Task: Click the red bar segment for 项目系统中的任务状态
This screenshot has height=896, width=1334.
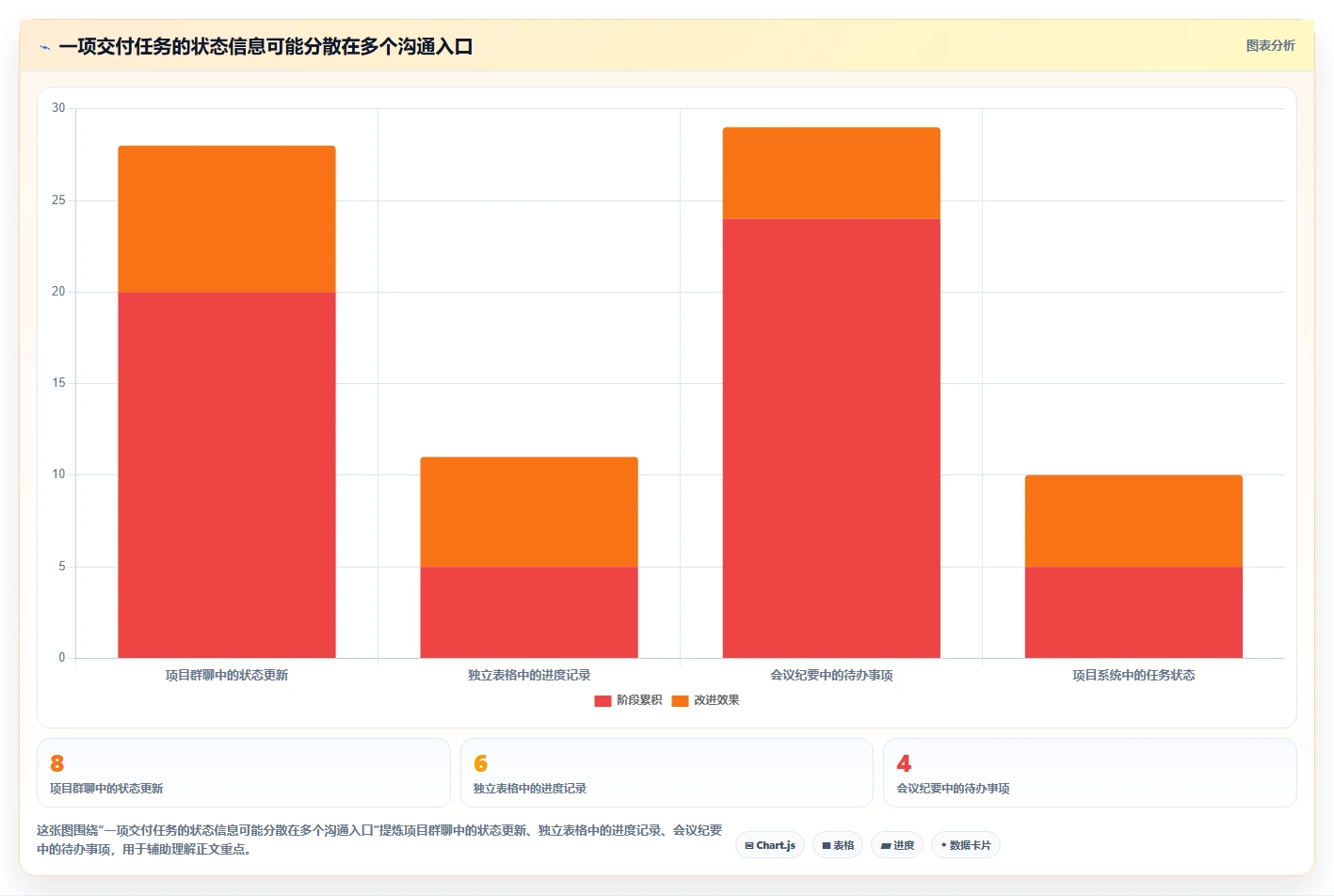Action: [x=1133, y=613]
